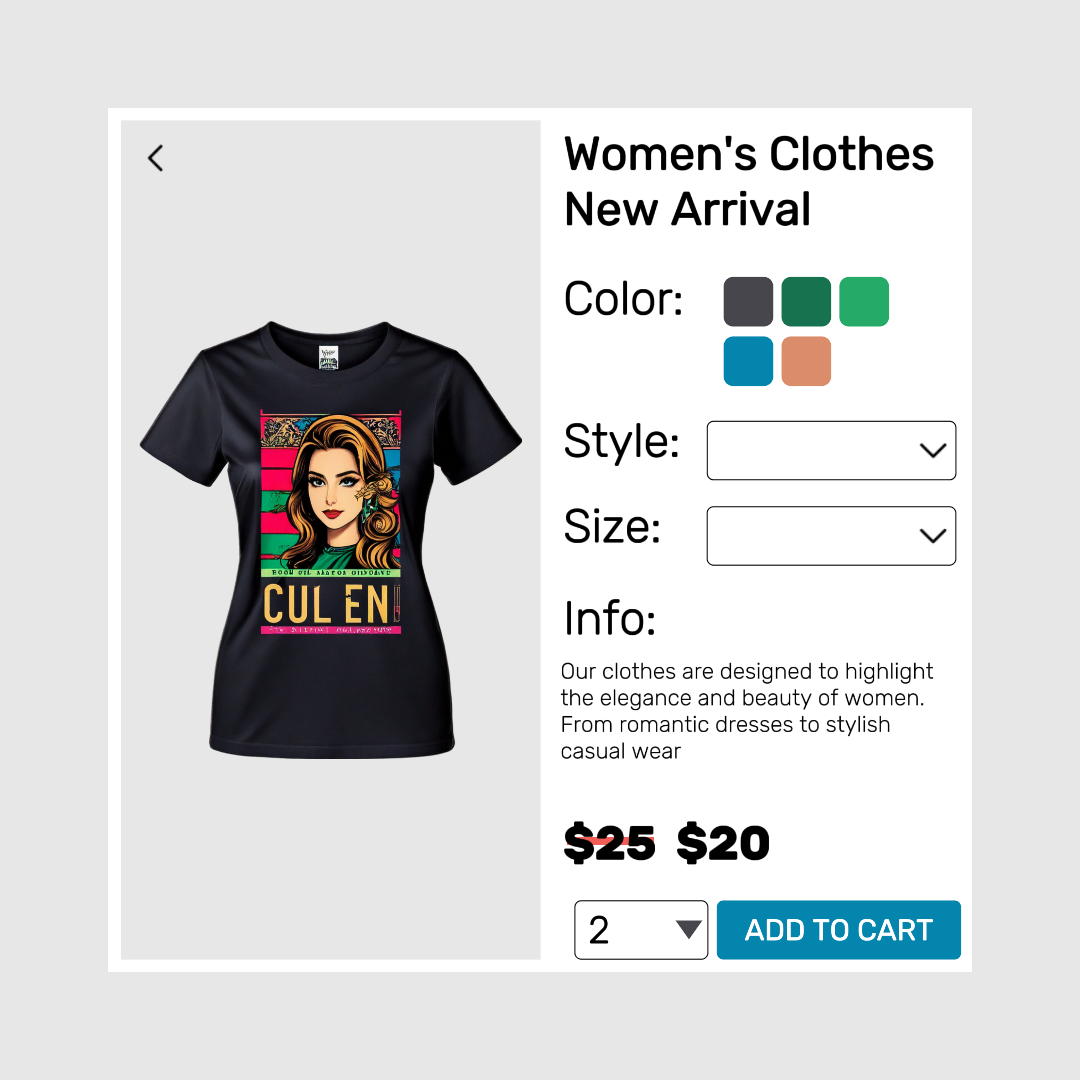
Task: Click the Info: heading
Action: [x=610, y=619]
